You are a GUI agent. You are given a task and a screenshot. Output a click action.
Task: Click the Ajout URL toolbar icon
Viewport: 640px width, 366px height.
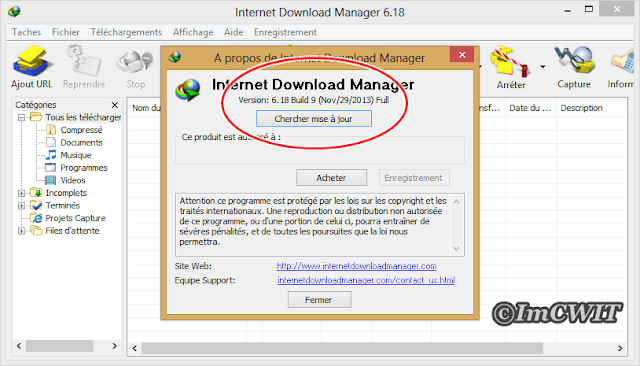coord(32,67)
